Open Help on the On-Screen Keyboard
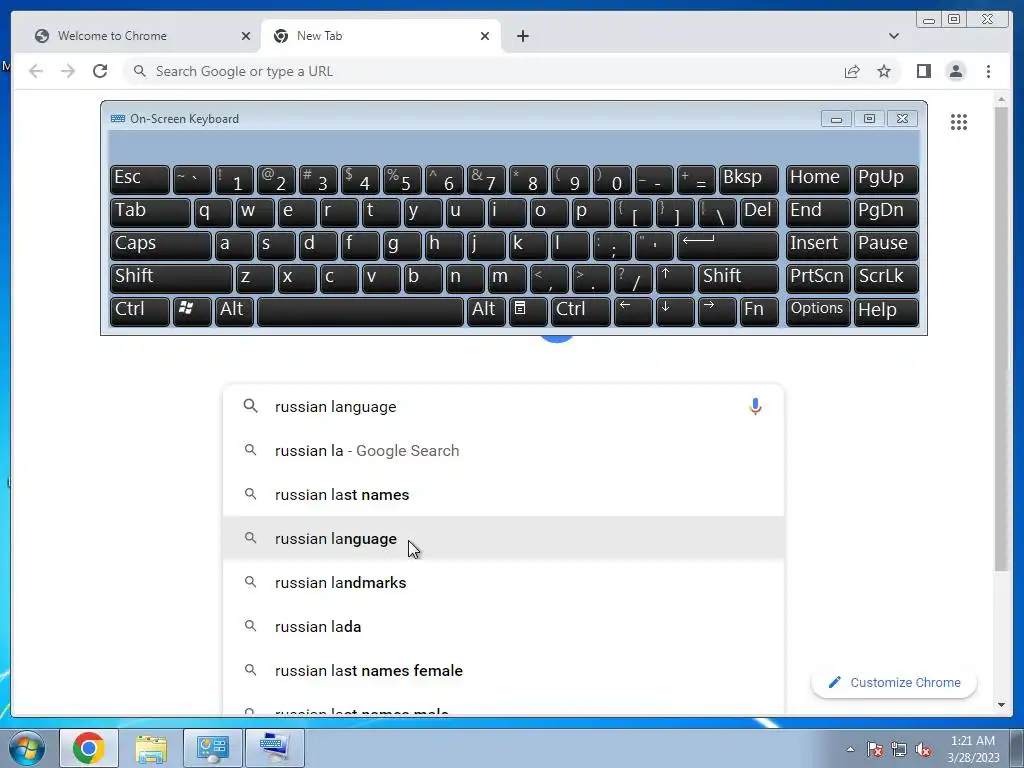This screenshot has height=768, width=1024. (886, 311)
